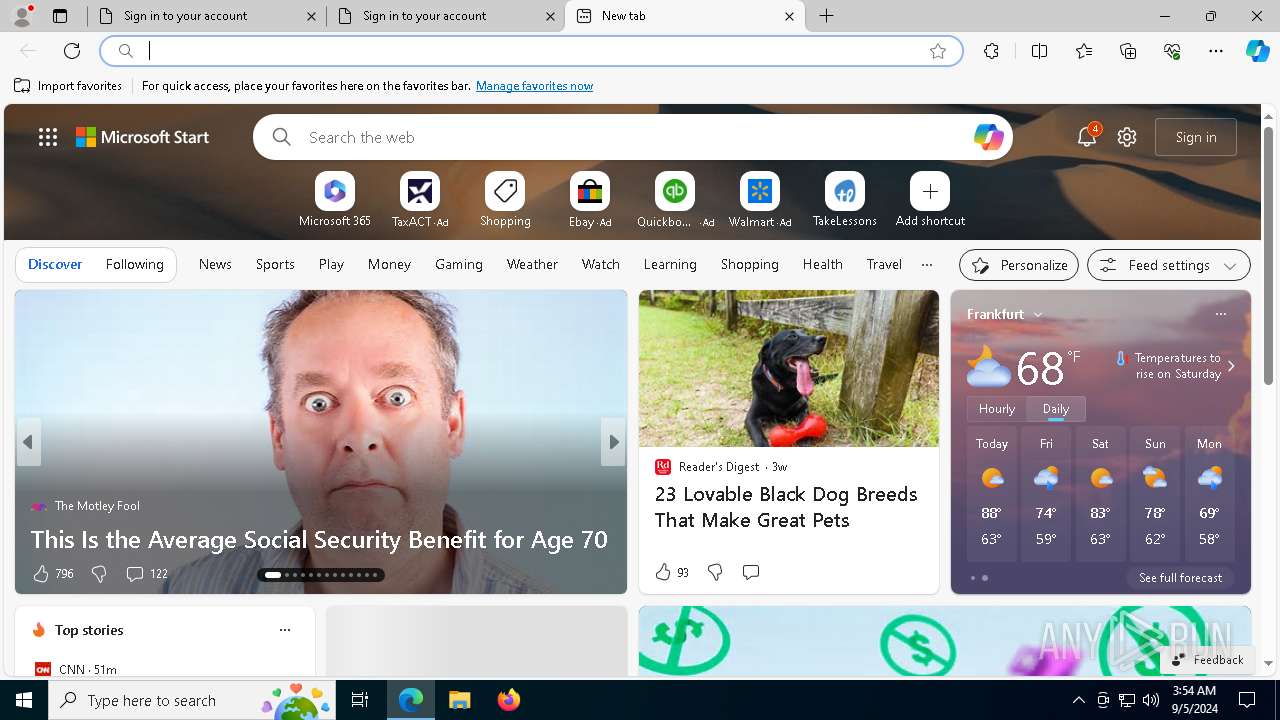The image size is (1280, 720).
Task: Open the Feedback button
Action: point(1207,659)
